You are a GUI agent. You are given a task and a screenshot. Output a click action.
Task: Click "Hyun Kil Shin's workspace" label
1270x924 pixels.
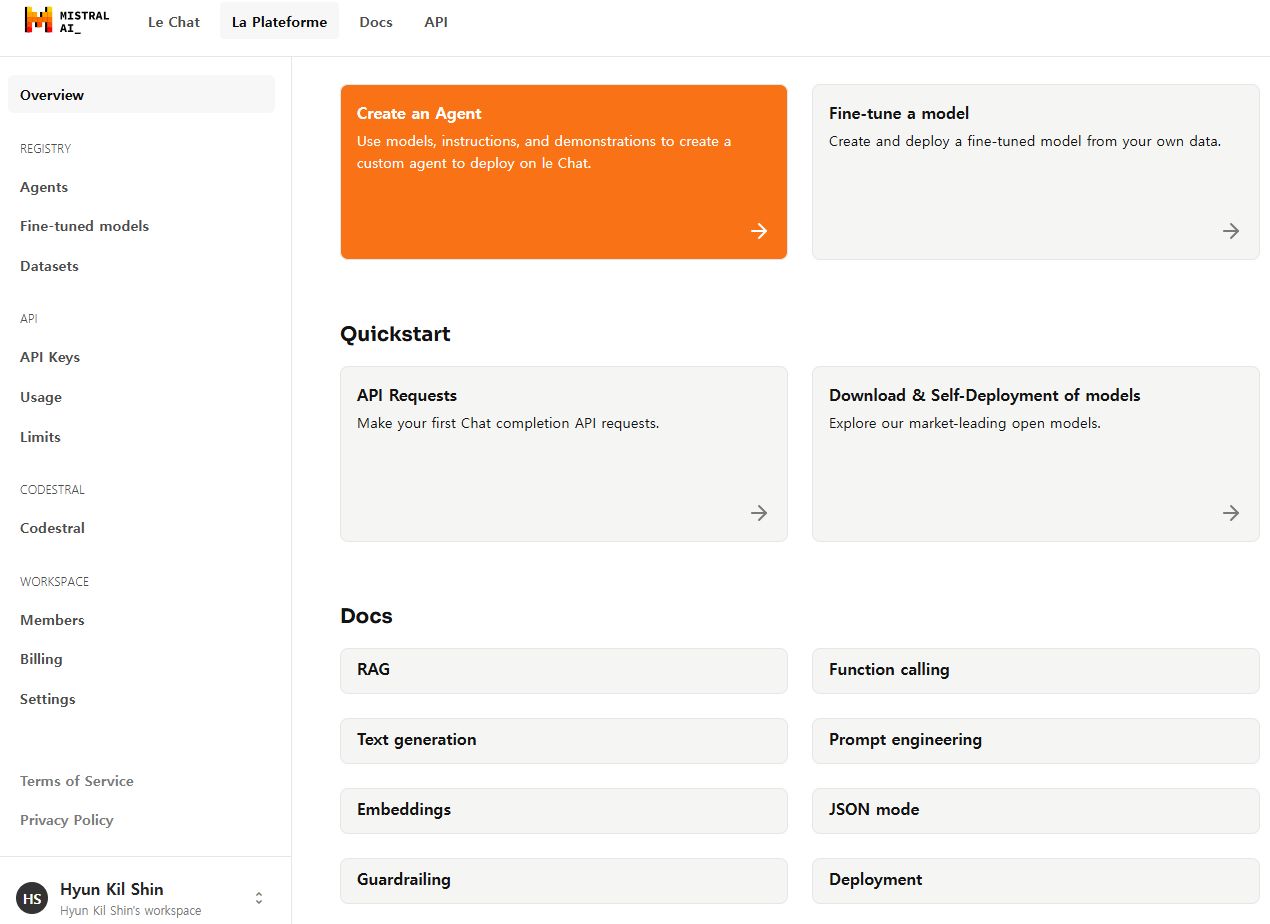pos(131,911)
